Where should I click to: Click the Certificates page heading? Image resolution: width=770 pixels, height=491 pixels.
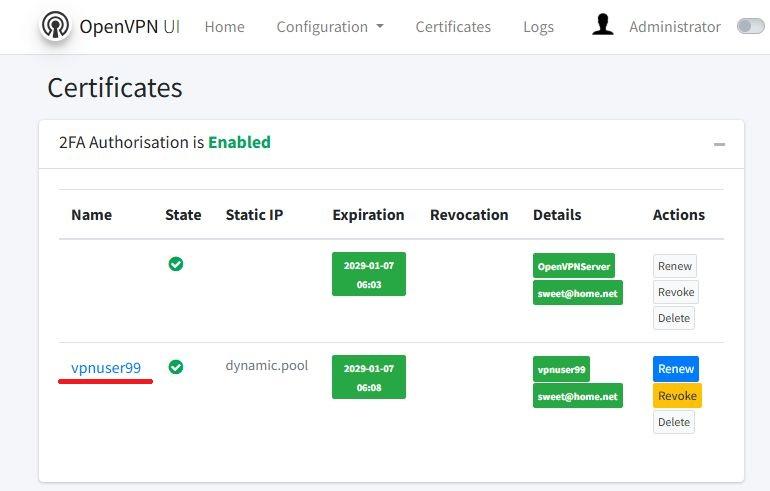(x=115, y=88)
